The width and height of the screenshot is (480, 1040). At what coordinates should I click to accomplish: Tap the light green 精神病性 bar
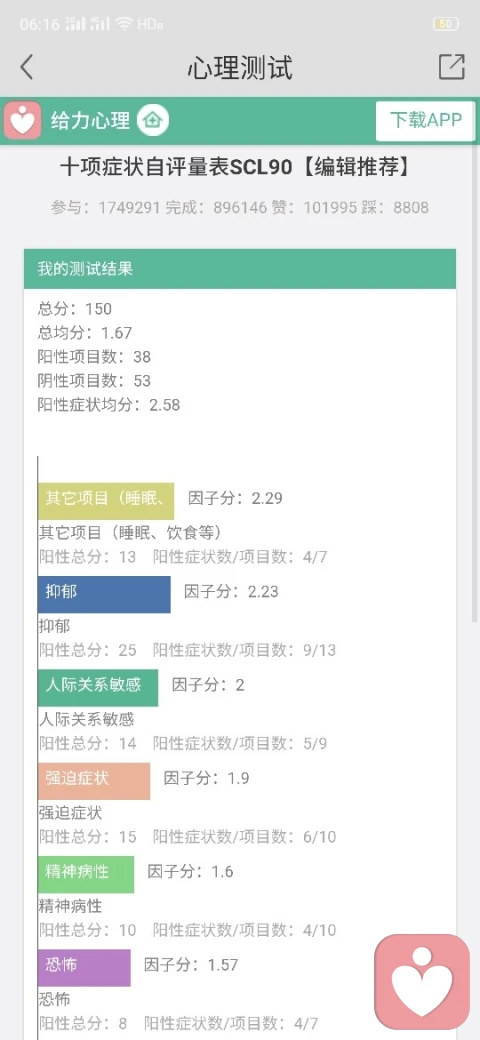[x=86, y=874]
